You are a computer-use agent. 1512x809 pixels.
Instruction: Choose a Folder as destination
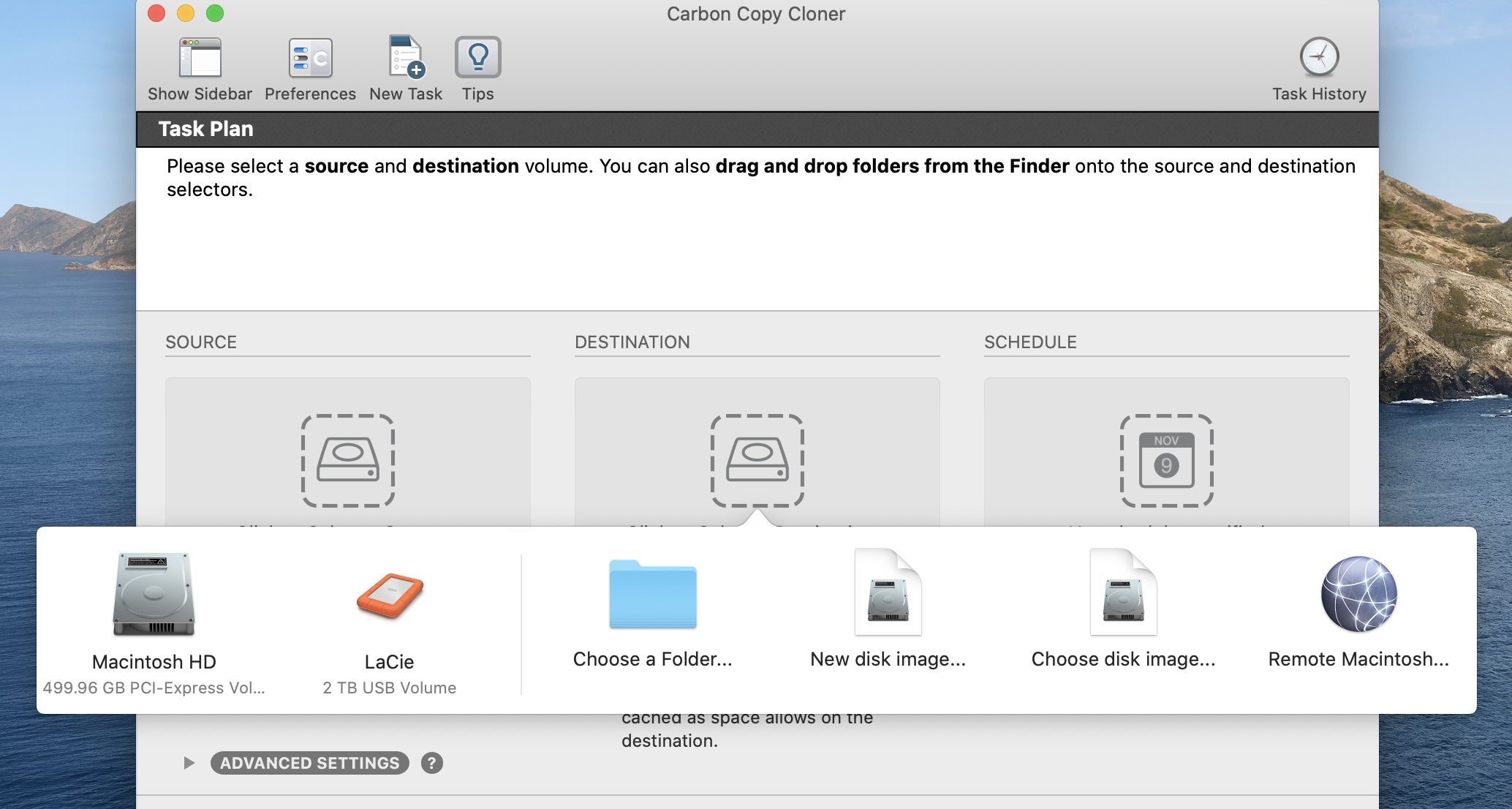coord(653,594)
